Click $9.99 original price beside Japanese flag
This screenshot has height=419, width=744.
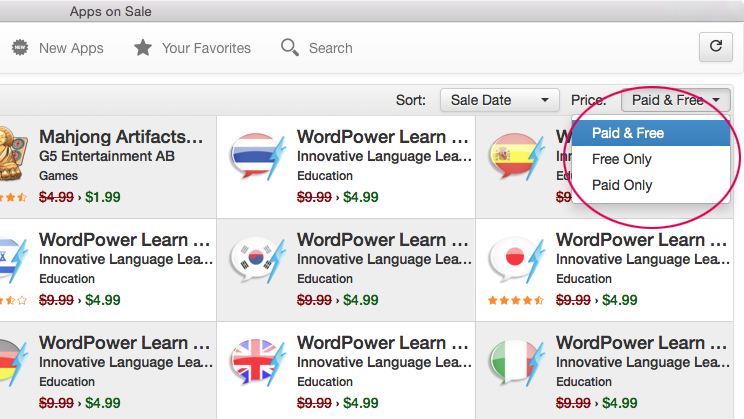573,300
